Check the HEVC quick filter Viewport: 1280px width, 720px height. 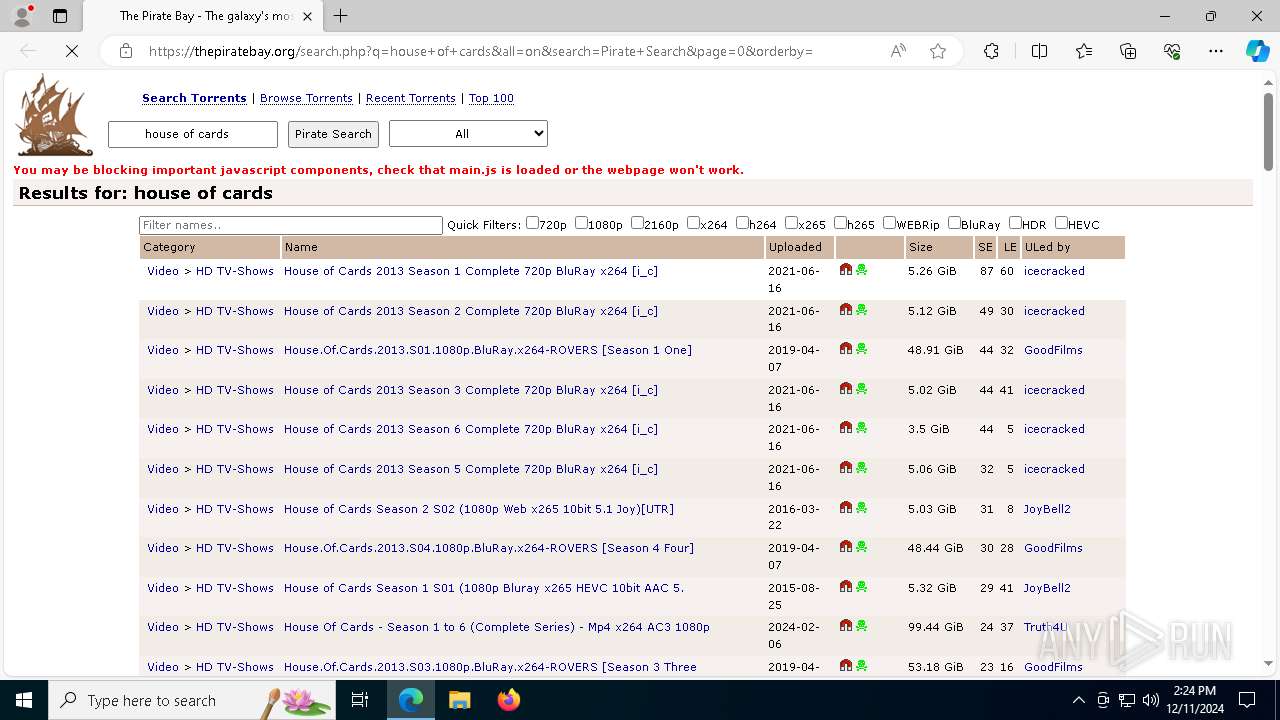click(x=1061, y=223)
